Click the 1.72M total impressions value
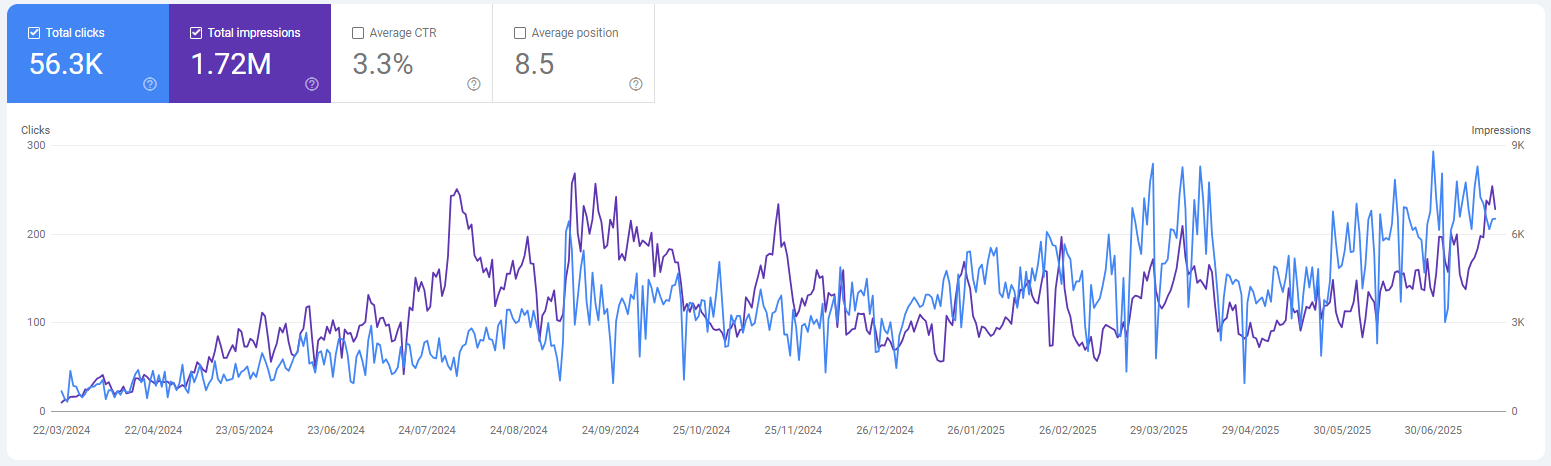This screenshot has height=466, width=1551. pyautogui.click(x=231, y=64)
